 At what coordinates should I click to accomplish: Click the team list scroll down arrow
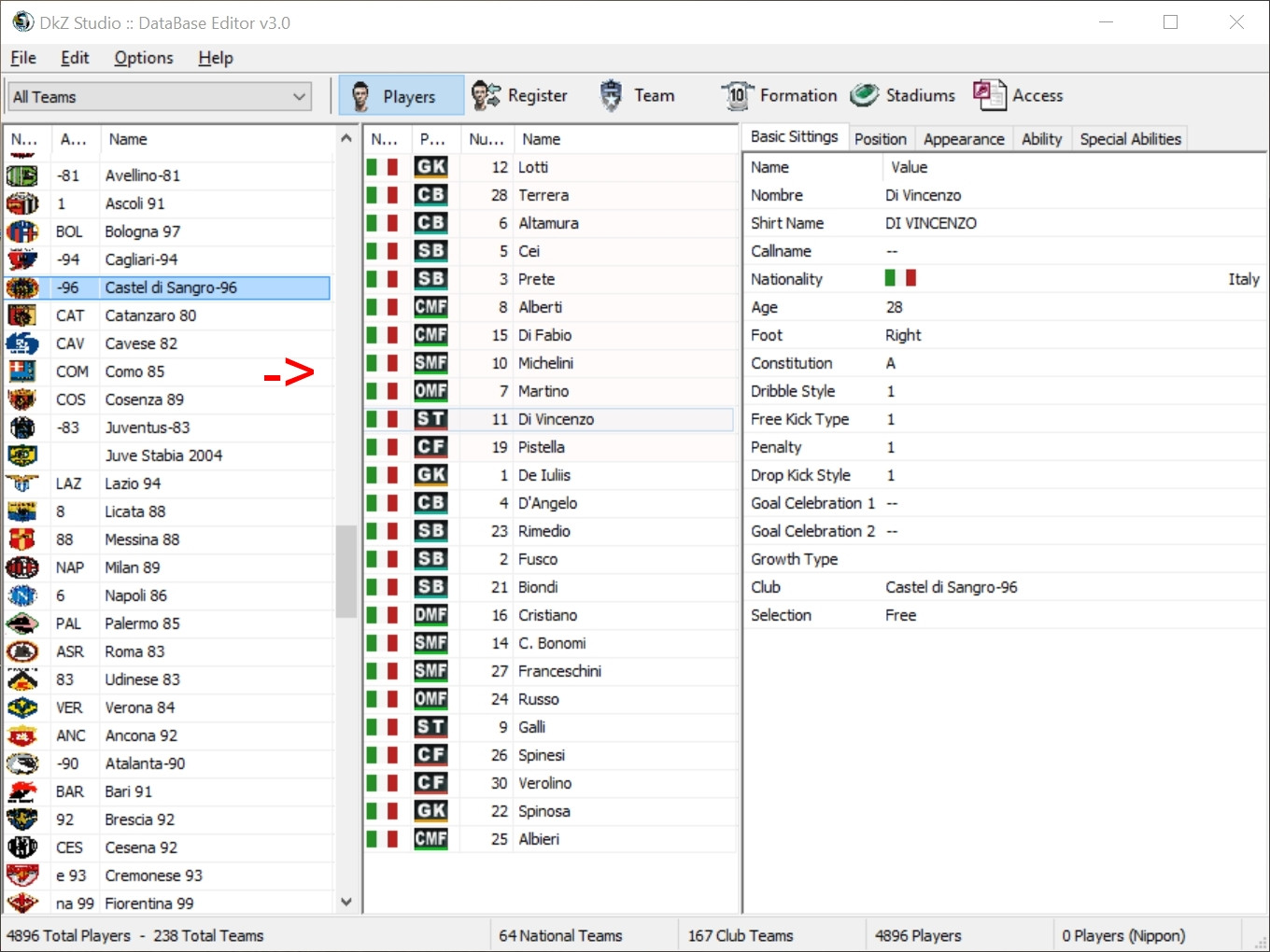[x=346, y=902]
